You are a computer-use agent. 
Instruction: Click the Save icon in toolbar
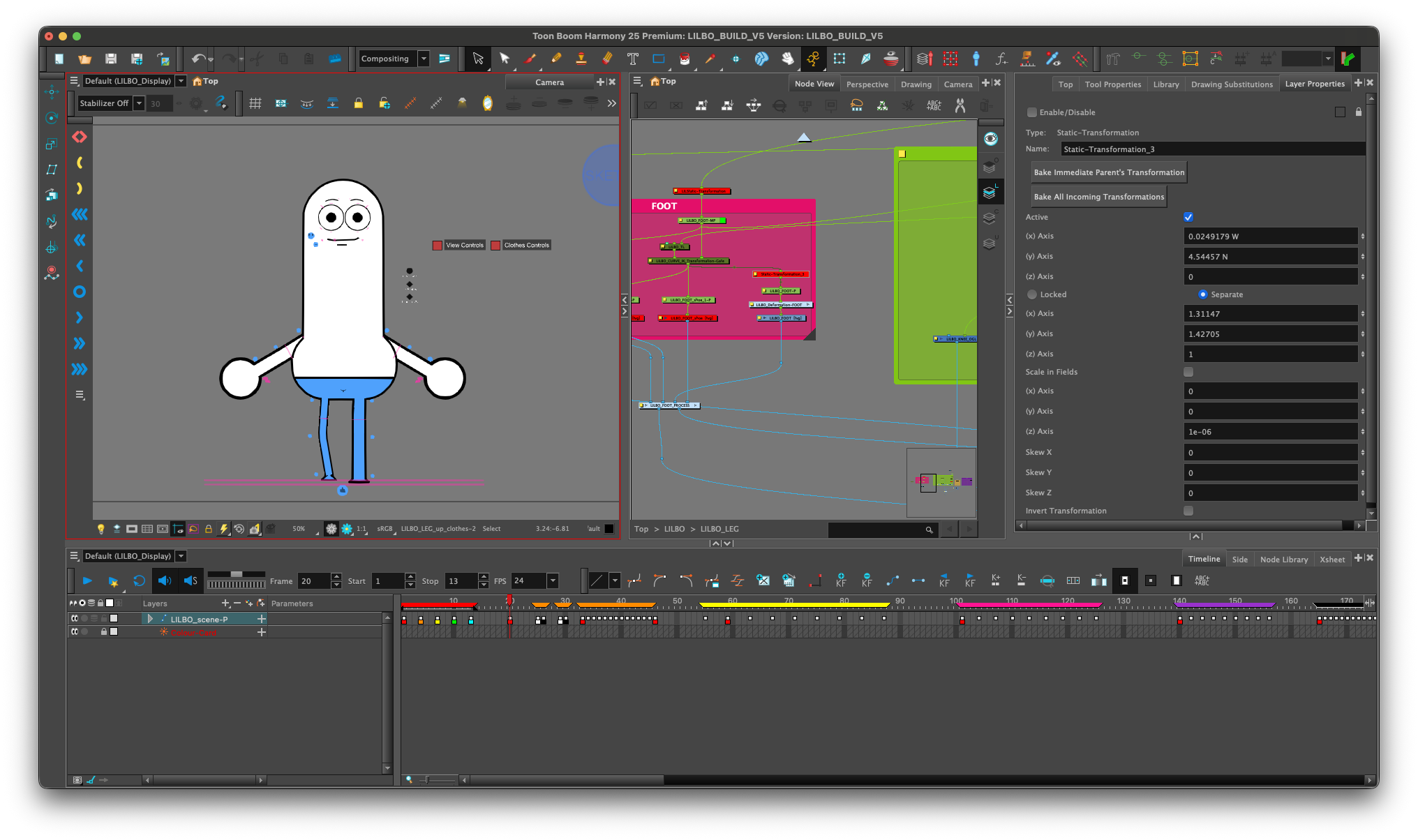(111, 59)
